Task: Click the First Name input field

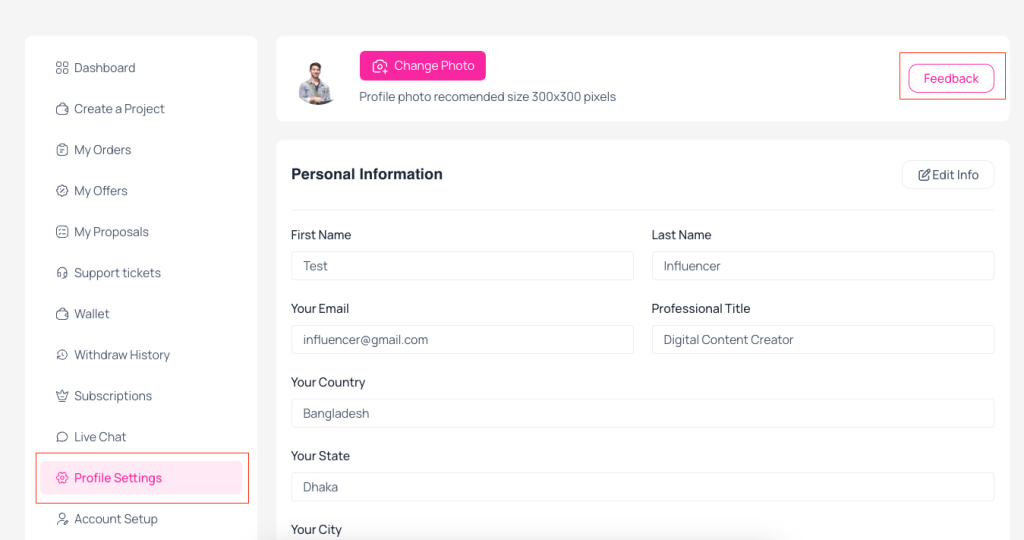Action: click(462, 266)
